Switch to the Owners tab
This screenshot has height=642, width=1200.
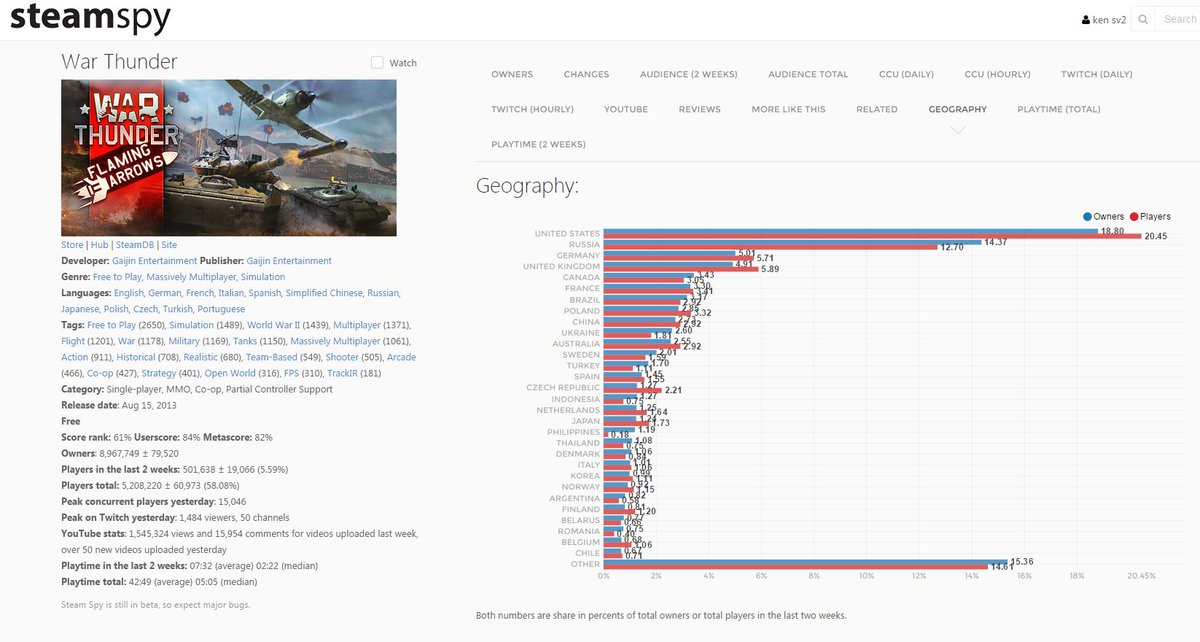[x=512, y=74]
